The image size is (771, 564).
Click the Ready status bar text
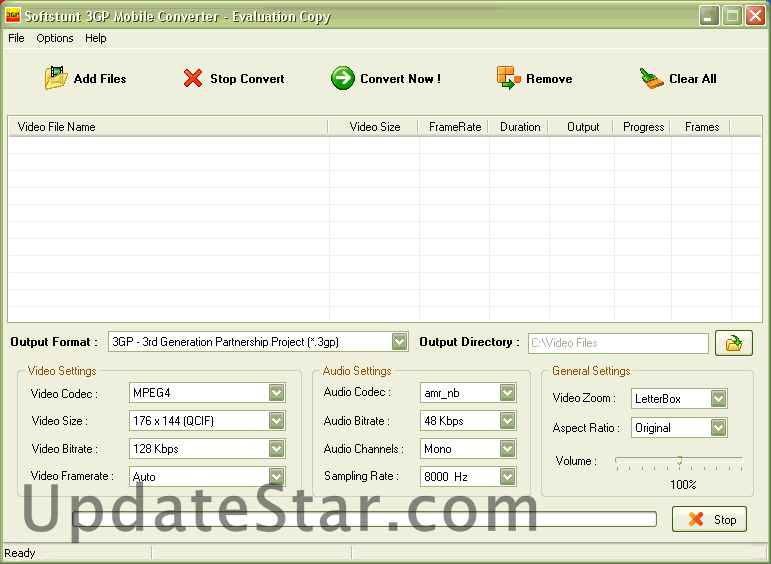(20, 553)
